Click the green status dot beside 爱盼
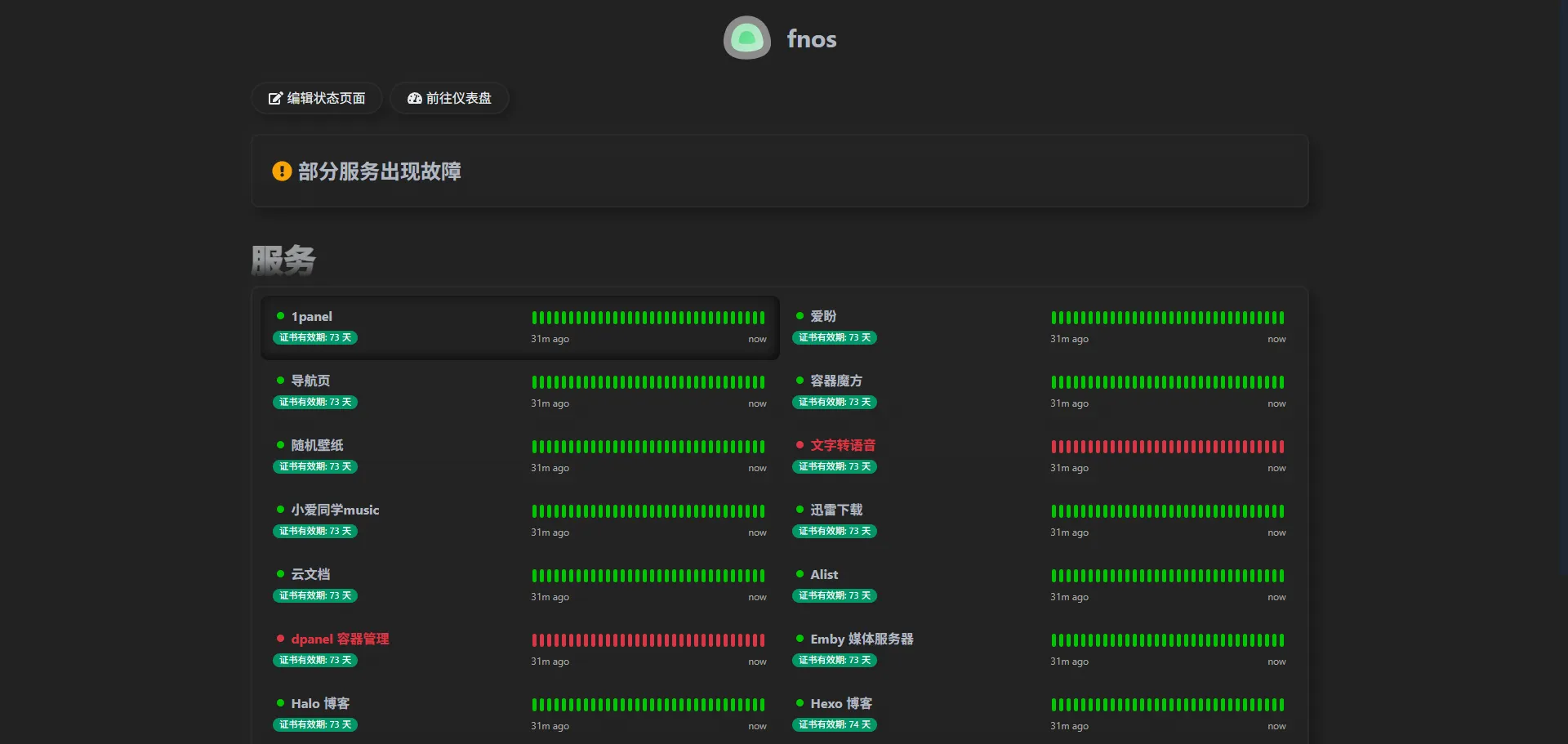The image size is (1568, 744). click(x=800, y=316)
